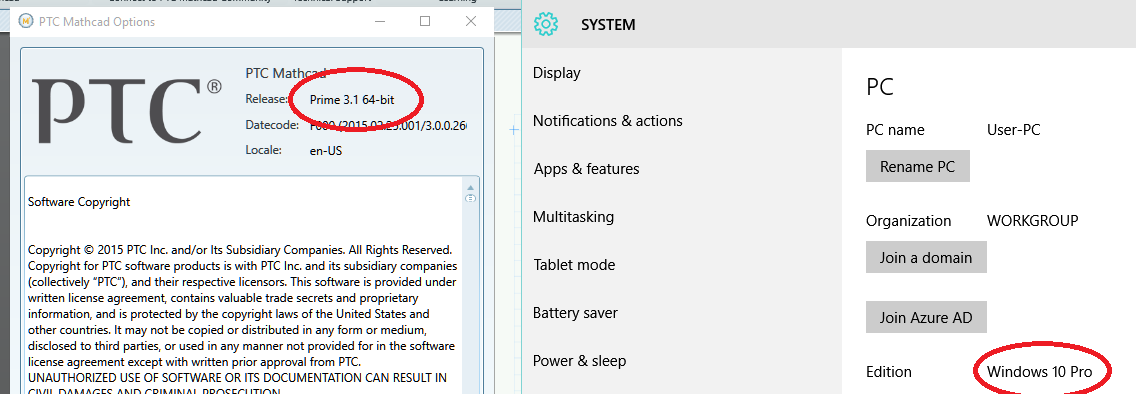This screenshot has height=394, width=1136.
Task: Click the Settings gear icon beside SYSTEM
Action: [546, 25]
